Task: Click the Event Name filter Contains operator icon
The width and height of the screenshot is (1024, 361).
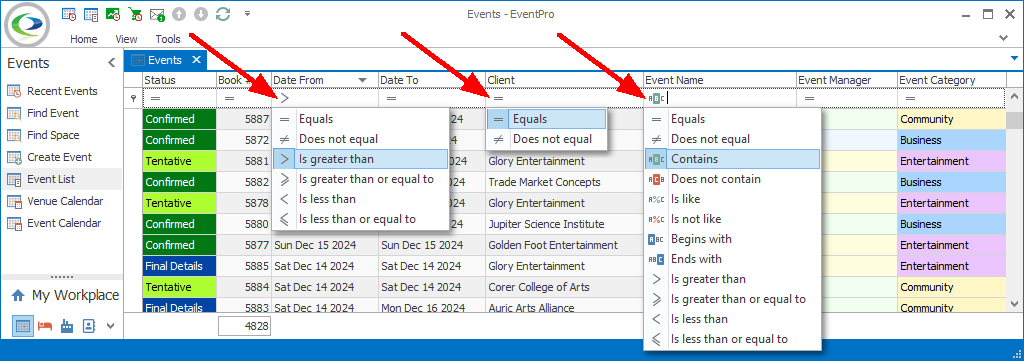Action: pyautogui.click(x=656, y=99)
